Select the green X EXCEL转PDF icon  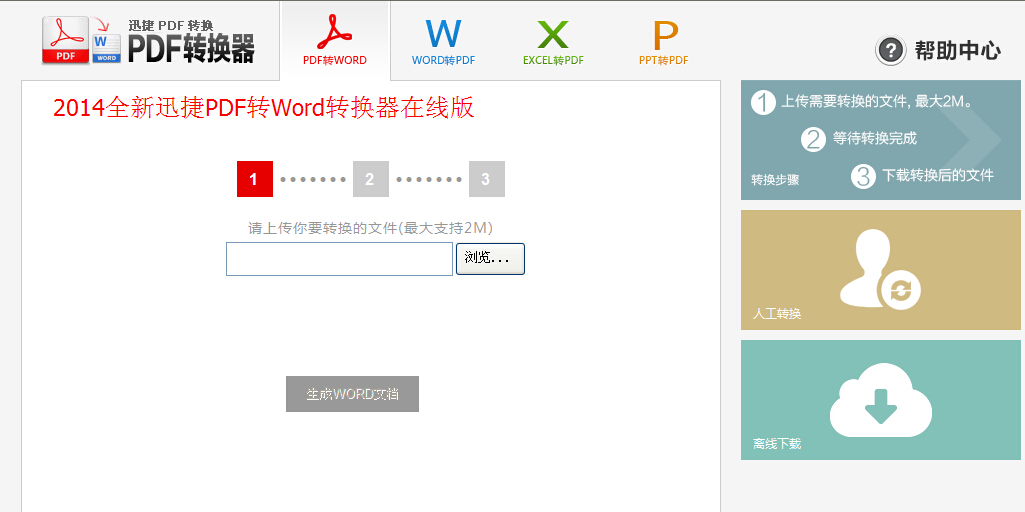(553, 35)
